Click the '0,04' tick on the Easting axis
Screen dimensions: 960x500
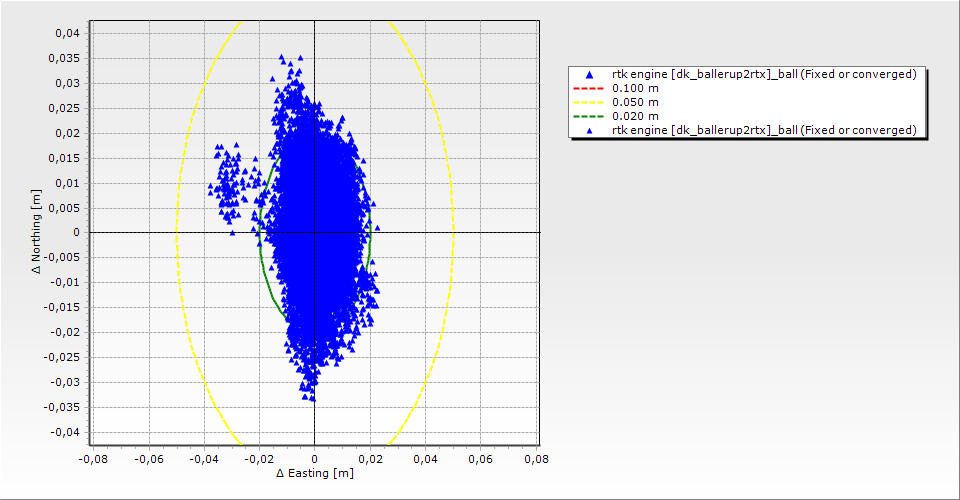(x=426, y=459)
